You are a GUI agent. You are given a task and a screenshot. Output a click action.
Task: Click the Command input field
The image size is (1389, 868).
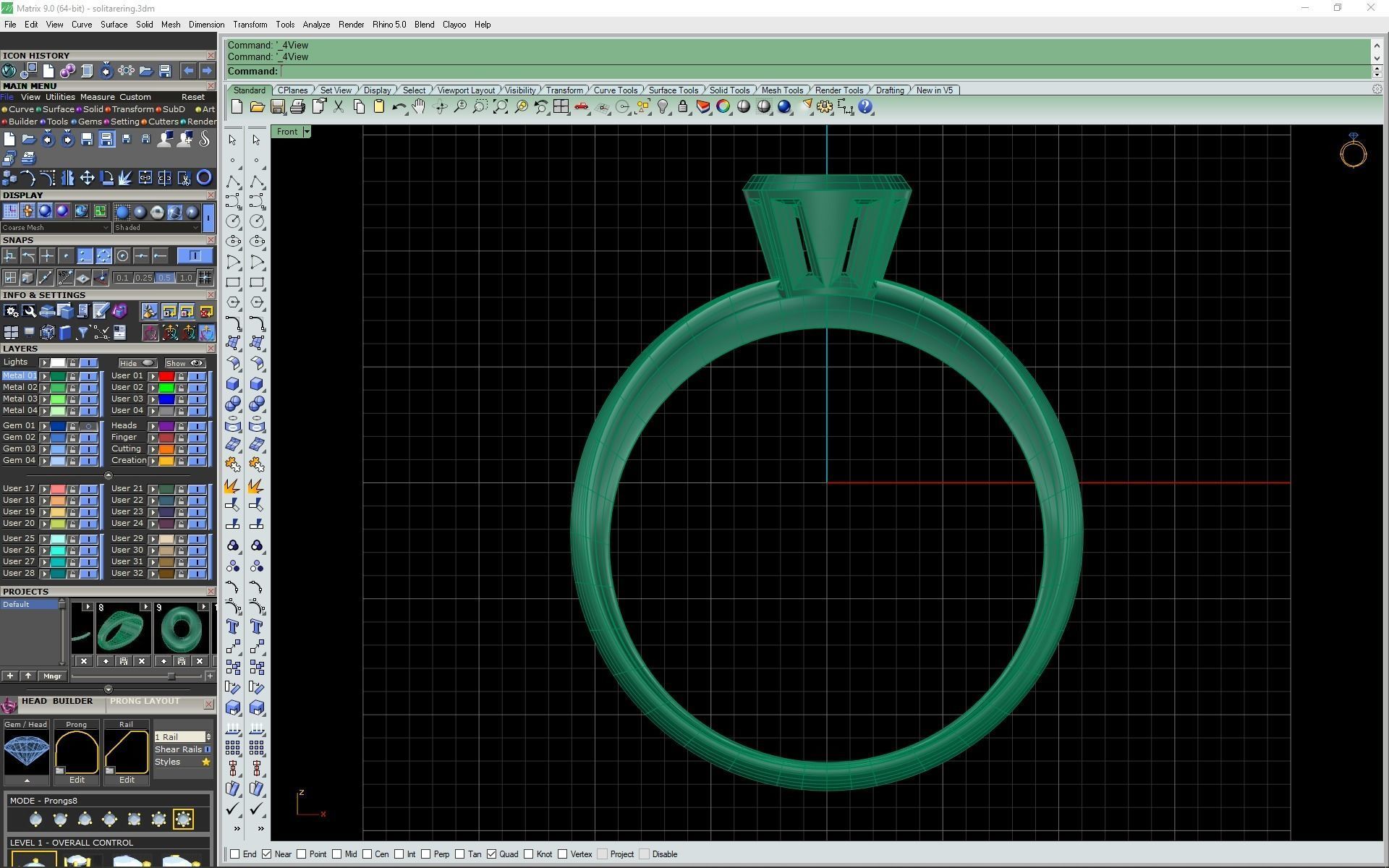(825, 71)
